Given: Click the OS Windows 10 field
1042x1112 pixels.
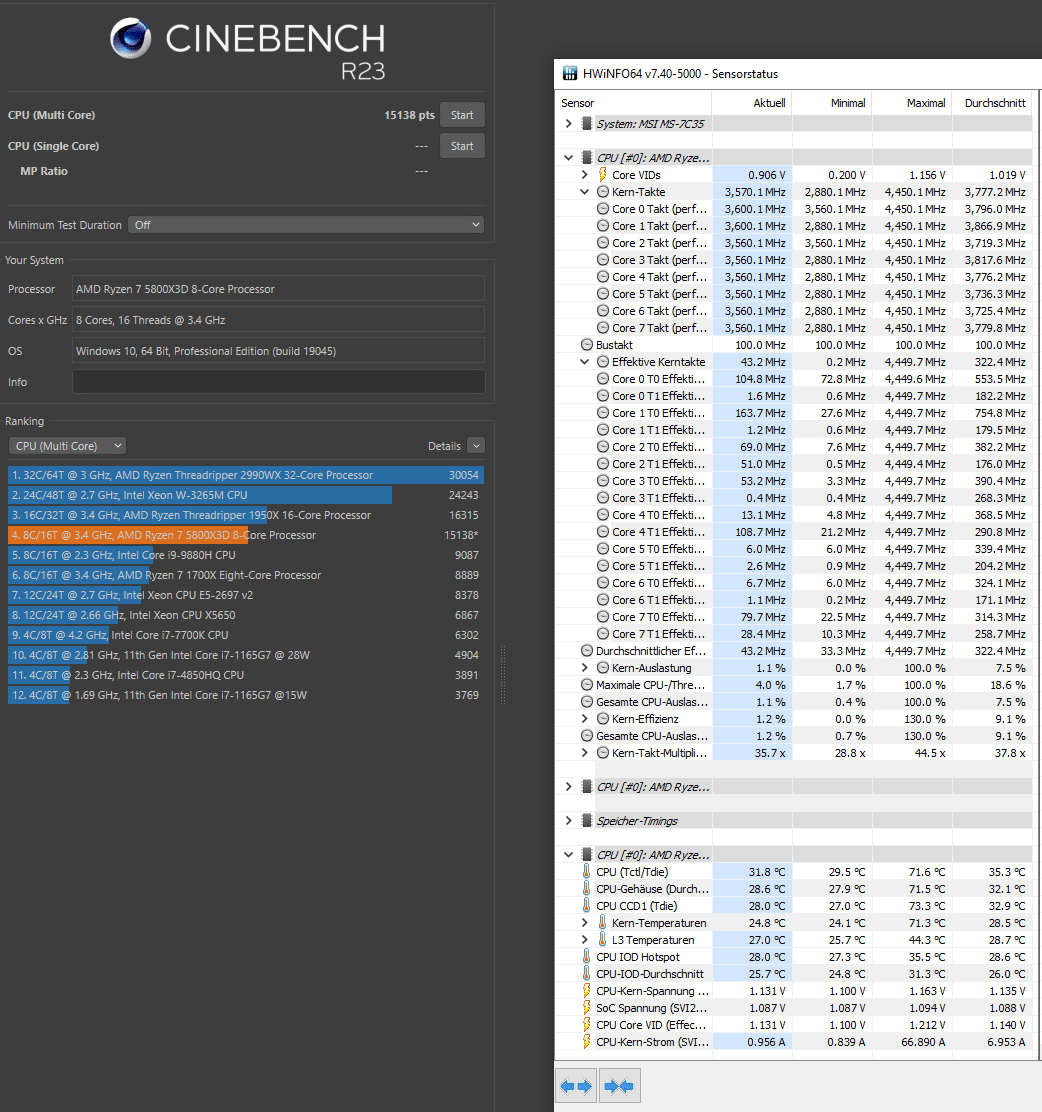Looking at the screenshot, I should (x=279, y=351).
